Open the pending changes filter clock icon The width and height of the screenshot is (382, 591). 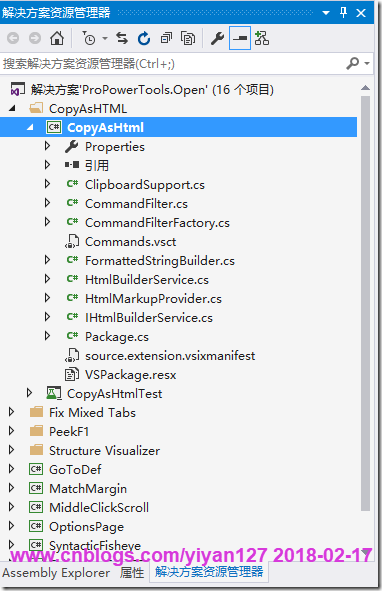pyautogui.click(x=89, y=38)
